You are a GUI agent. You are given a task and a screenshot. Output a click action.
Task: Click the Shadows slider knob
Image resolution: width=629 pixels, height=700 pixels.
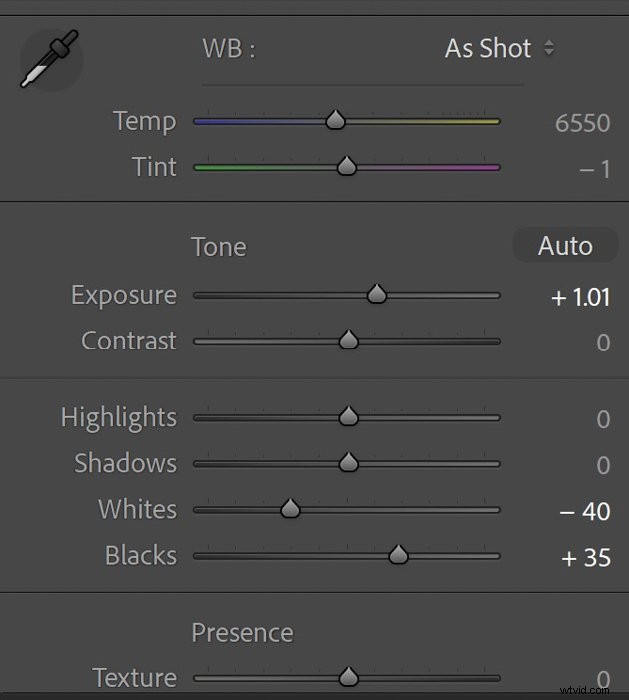pyautogui.click(x=349, y=462)
